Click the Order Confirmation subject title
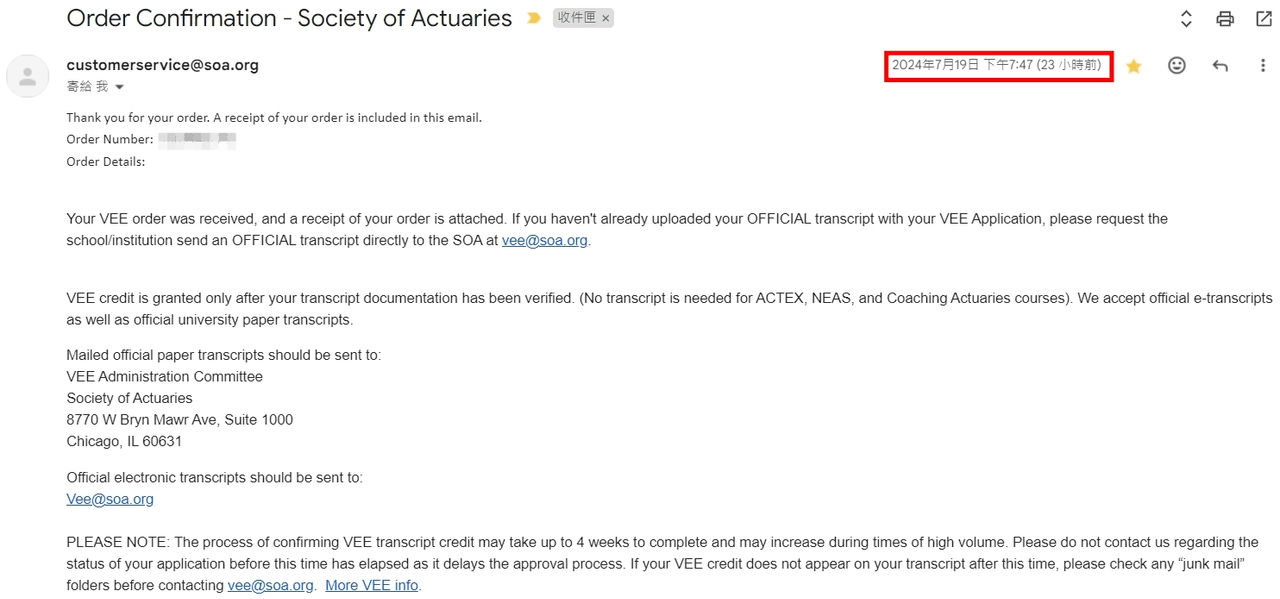Image resolution: width=1280 pixels, height=599 pixels. [289, 18]
